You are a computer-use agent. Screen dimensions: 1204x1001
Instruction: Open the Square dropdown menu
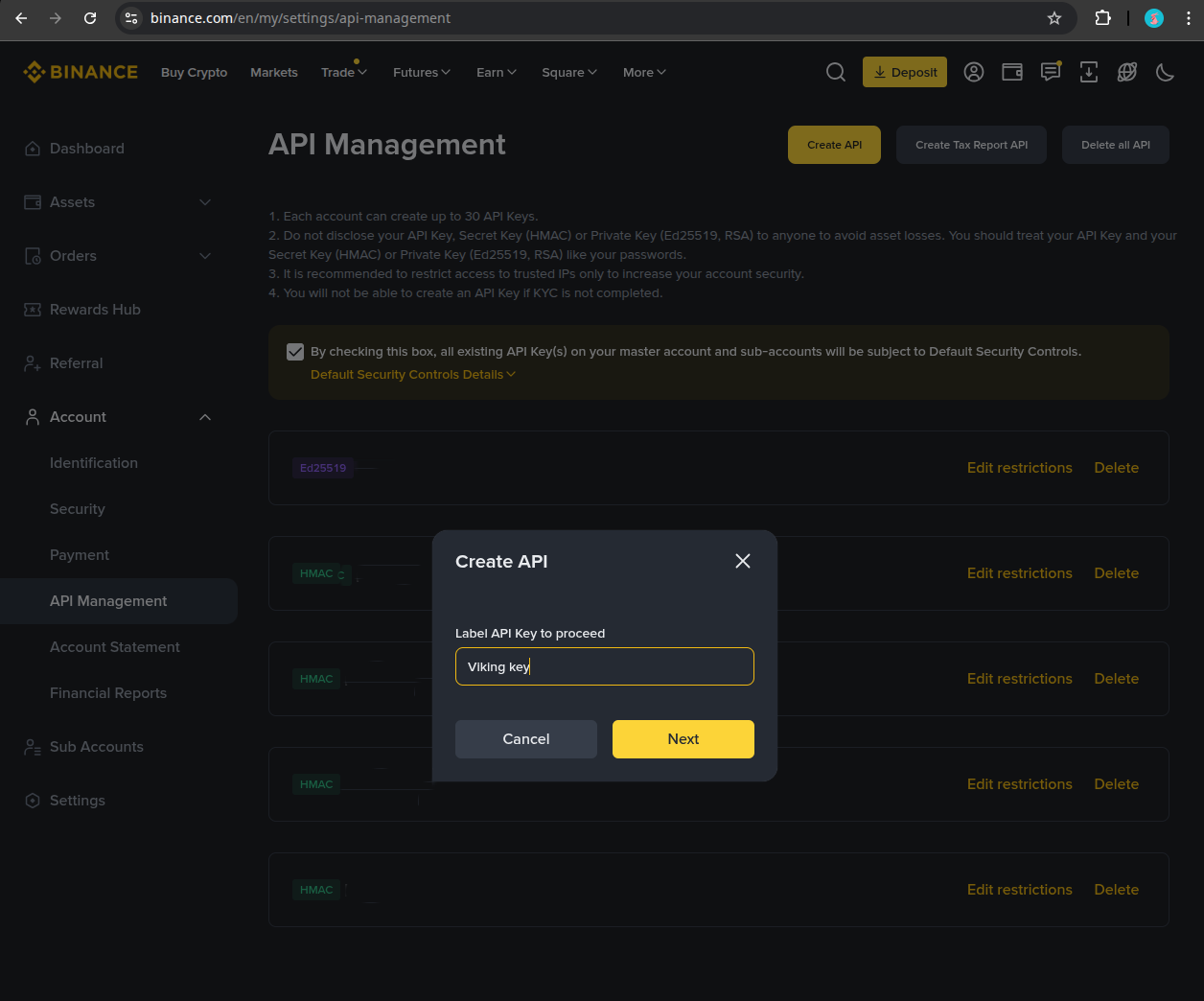[569, 72]
